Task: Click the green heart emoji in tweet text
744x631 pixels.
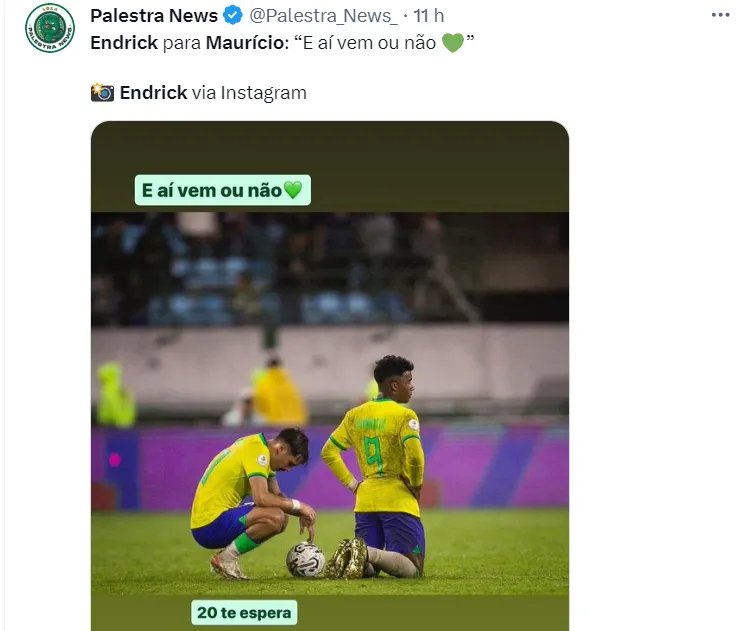Action: point(452,44)
